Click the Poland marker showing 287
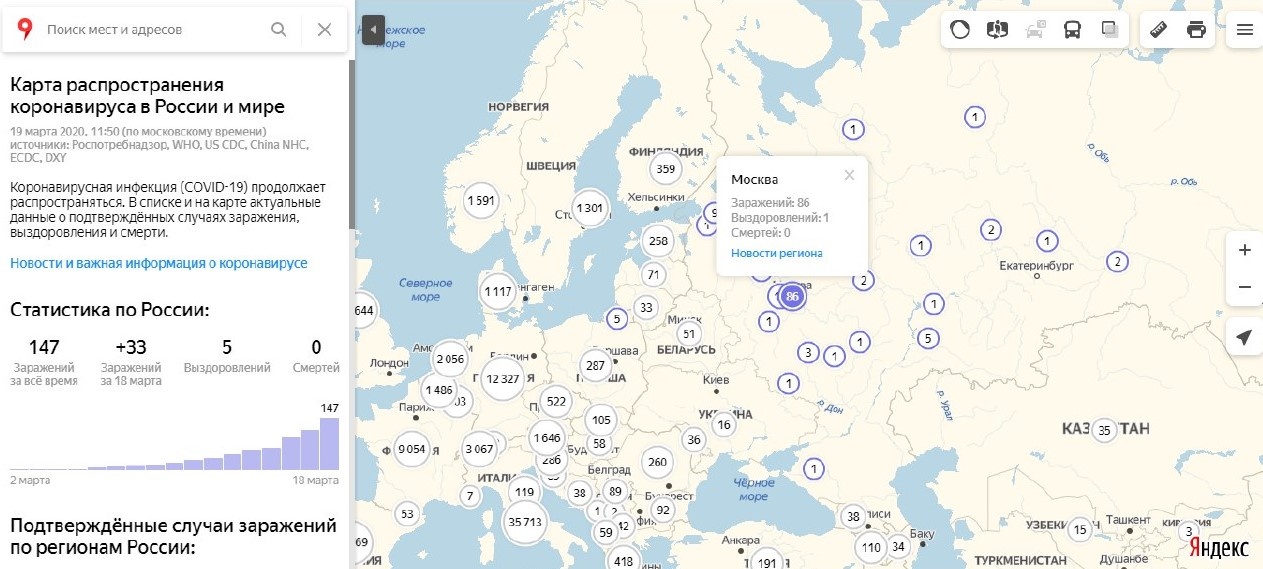The image size is (1263, 569). coord(595,365)
